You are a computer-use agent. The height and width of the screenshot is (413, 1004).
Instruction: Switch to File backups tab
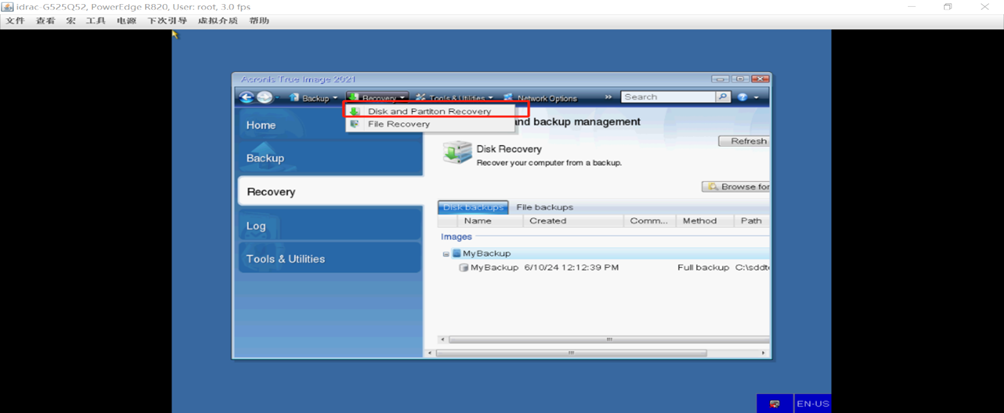[x=545, y=207]
